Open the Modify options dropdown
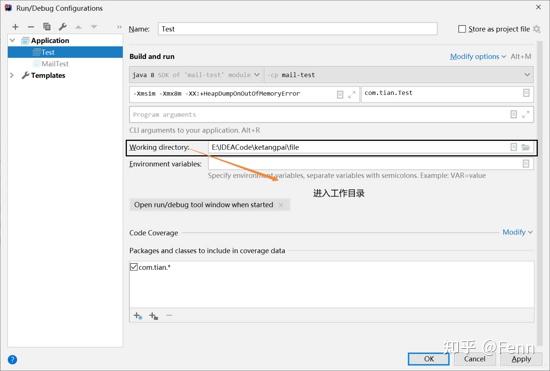 [478, 56]
